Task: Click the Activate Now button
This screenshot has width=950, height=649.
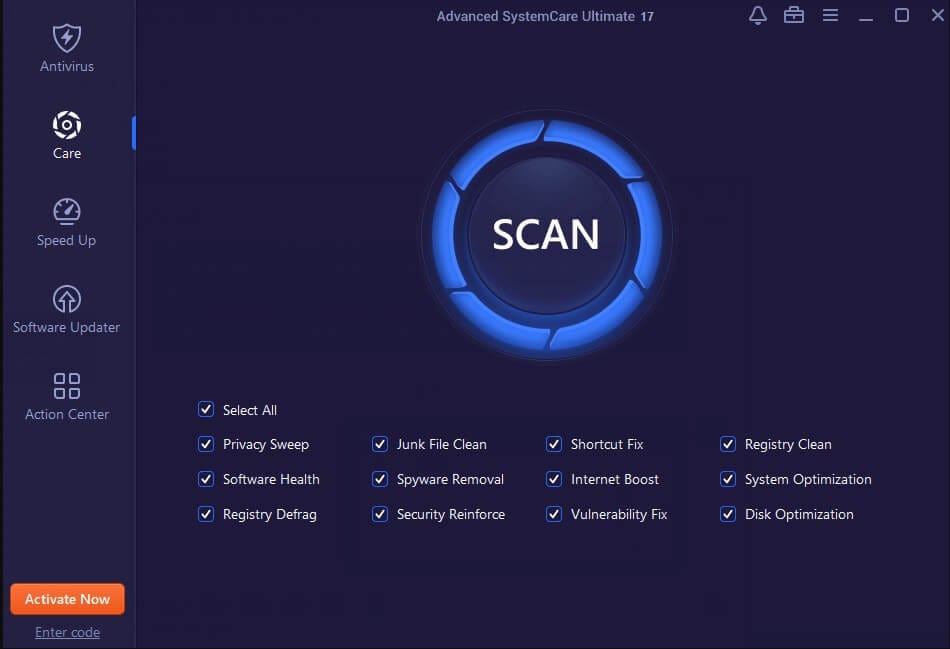Action: click(x=67, y=599)
